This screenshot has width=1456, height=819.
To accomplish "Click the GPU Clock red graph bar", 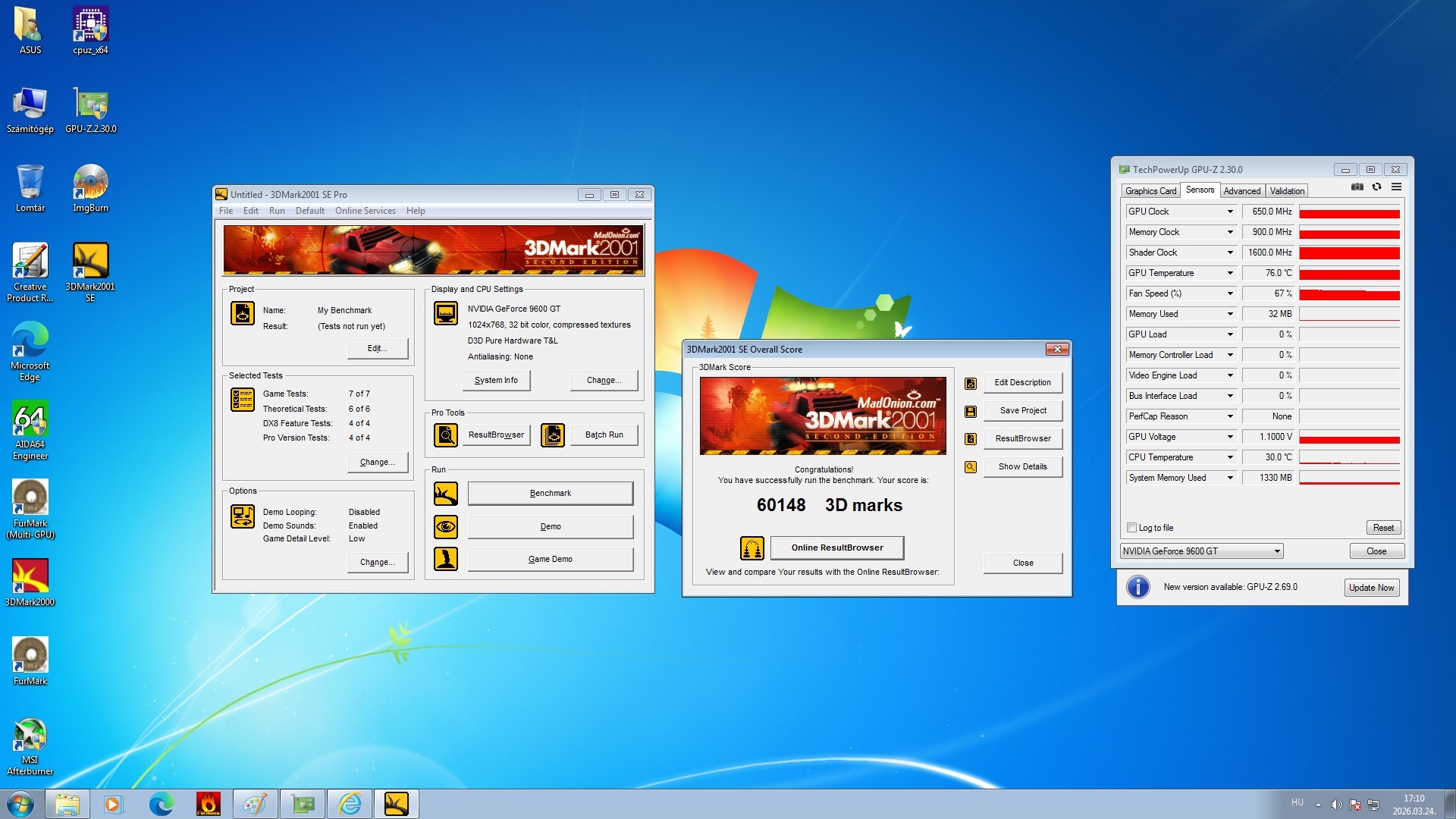I will tap(1349, 213).
